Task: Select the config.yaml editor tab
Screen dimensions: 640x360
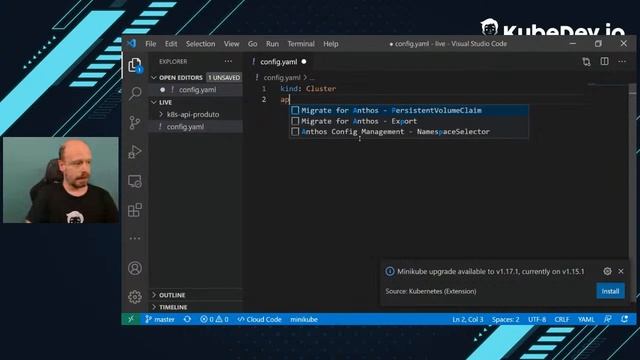Action: coord(279,62)
